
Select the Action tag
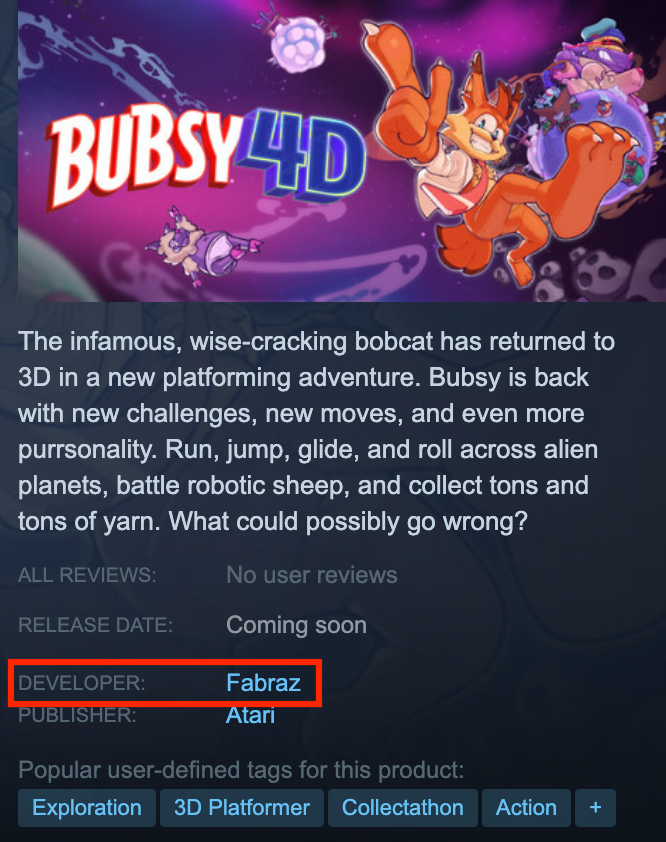tap(526, 808)
